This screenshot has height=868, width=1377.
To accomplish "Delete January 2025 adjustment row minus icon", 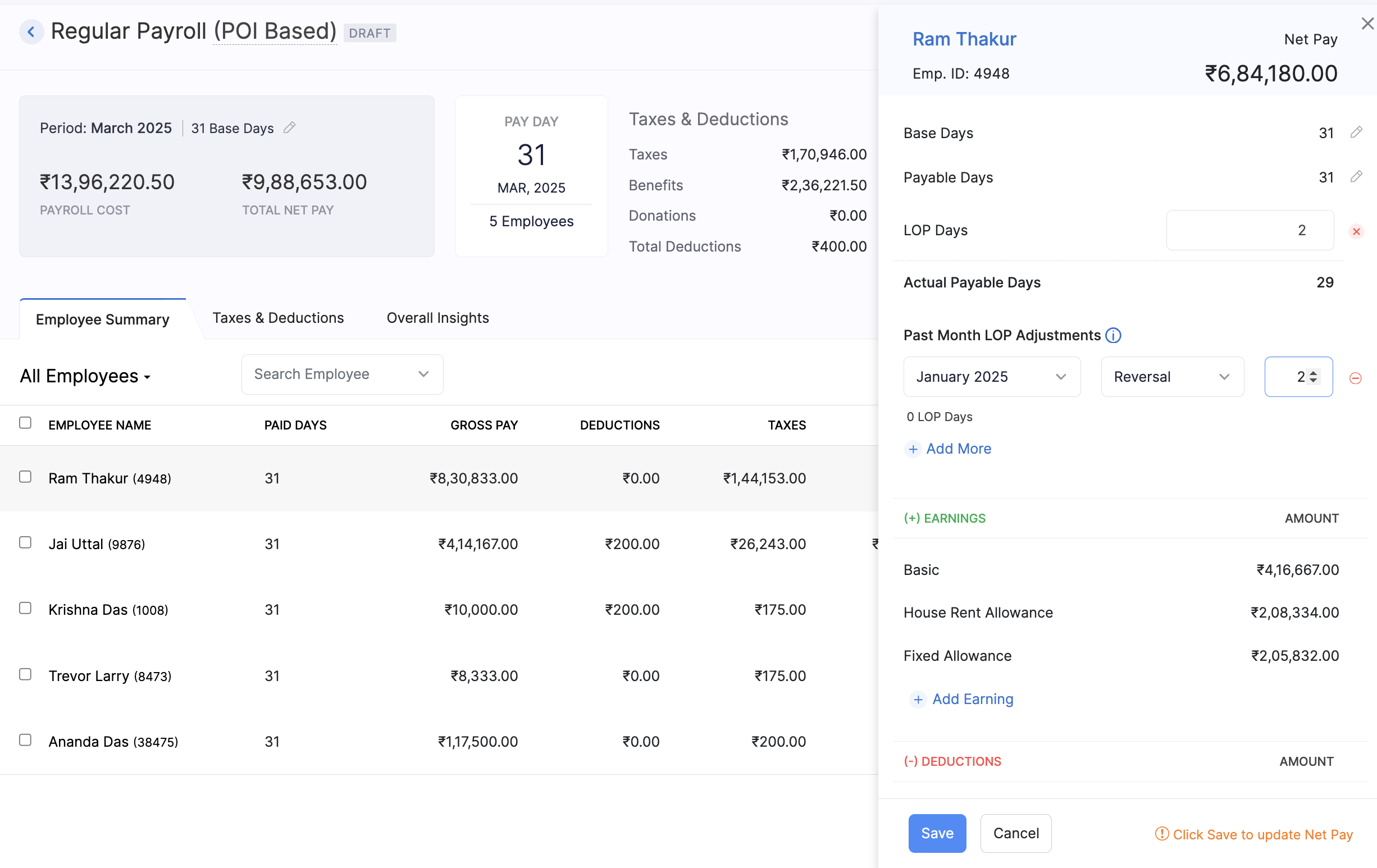I will pyautogui.click(x=1355, y=378).
